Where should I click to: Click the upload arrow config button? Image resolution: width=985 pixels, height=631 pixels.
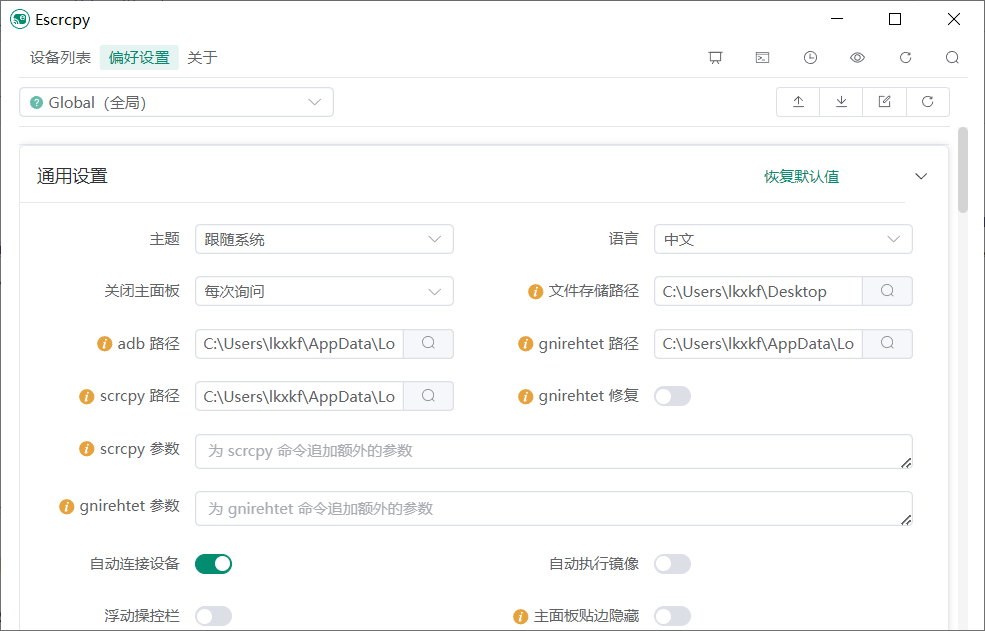point(798,102)
